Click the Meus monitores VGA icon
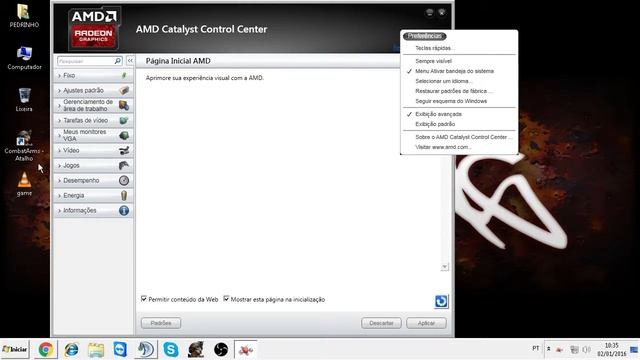Viewport: 640px width, 360px height. [x=124, y=135]
